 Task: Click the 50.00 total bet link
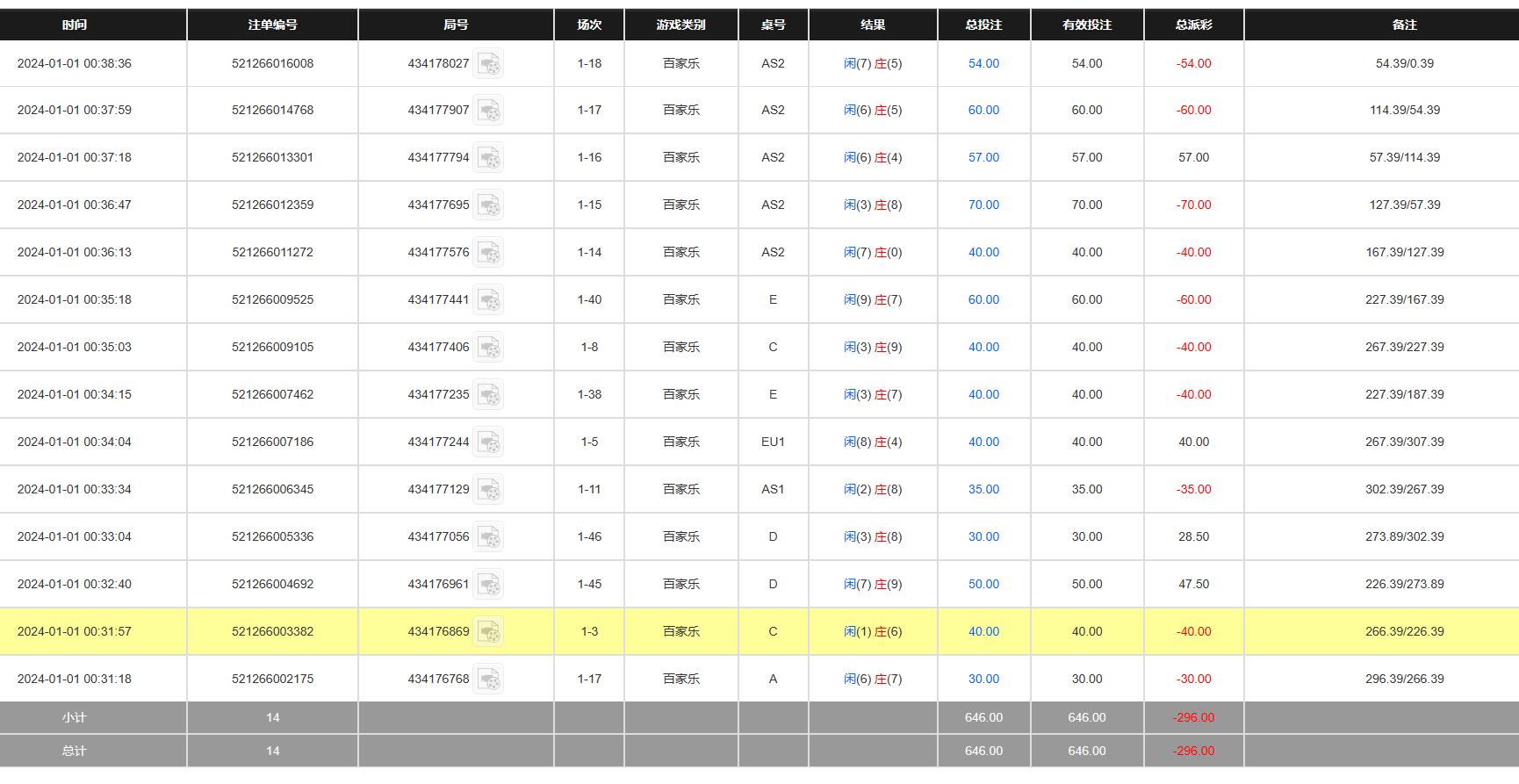[x=983, y=584]
